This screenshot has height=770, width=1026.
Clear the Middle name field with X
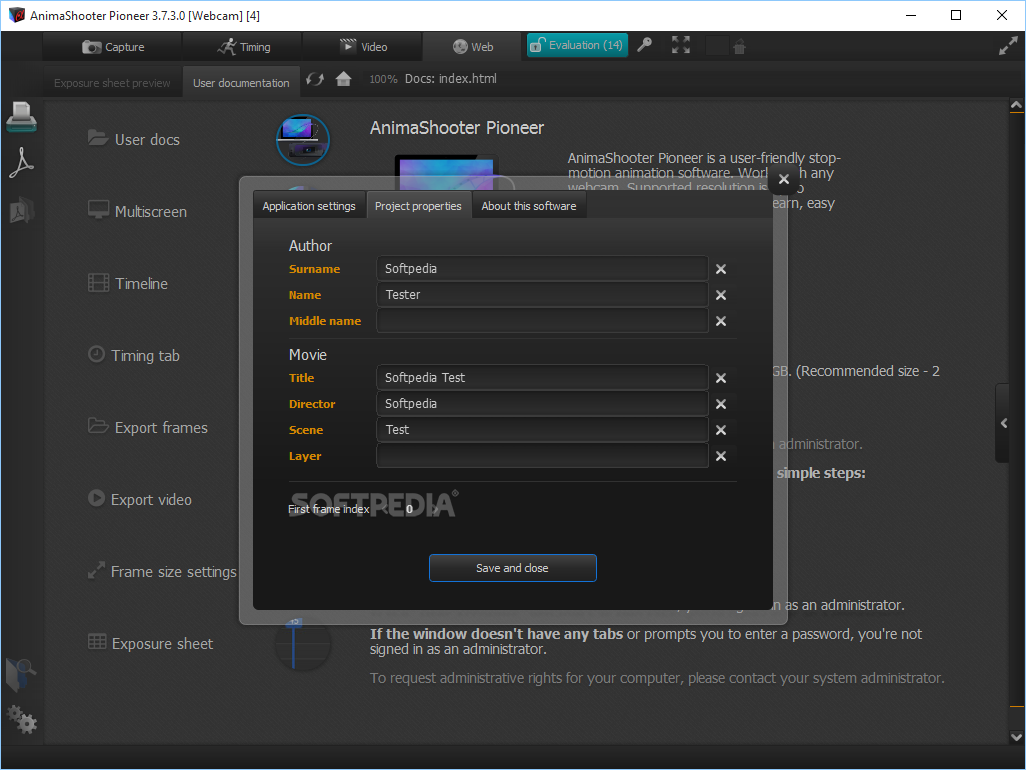click(720, 321)
